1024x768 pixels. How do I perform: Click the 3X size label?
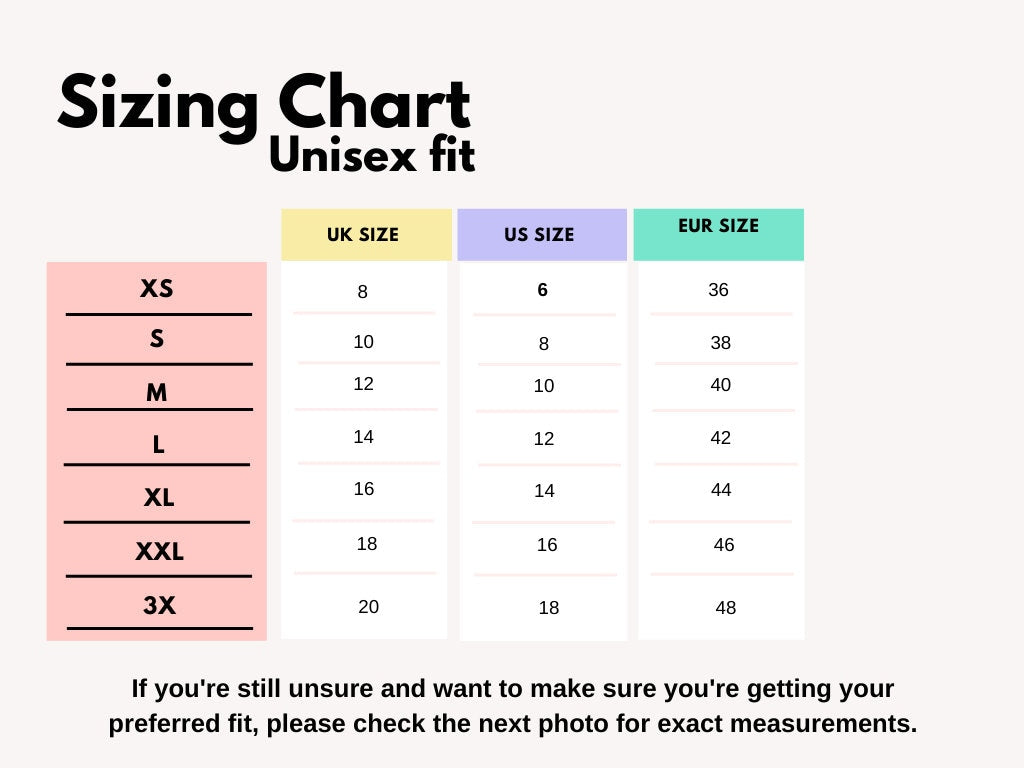pyautogui.click(x=160, y=605)
